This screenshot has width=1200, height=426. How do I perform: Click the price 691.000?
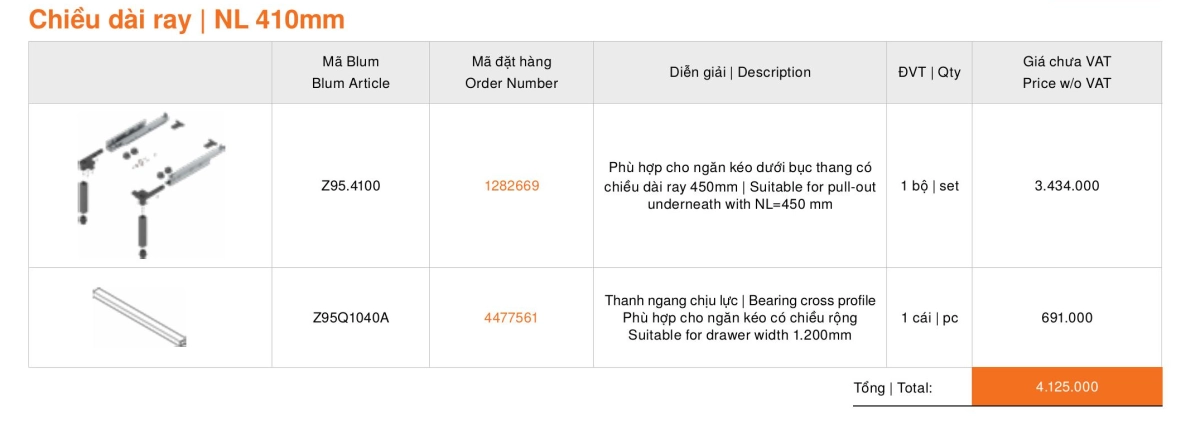coord(1066,318)
